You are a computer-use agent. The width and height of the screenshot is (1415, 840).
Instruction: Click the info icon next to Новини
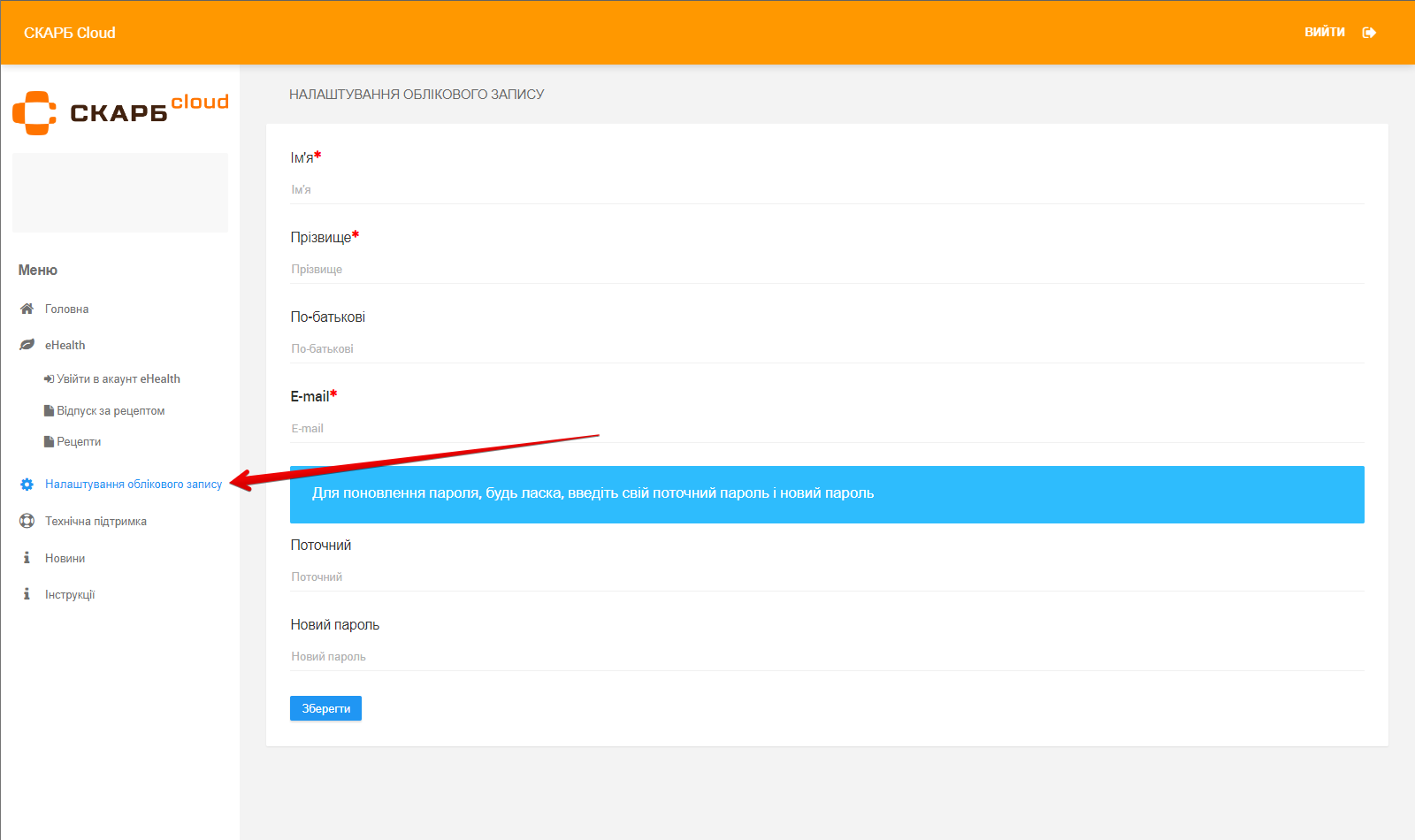coord(27,558)
